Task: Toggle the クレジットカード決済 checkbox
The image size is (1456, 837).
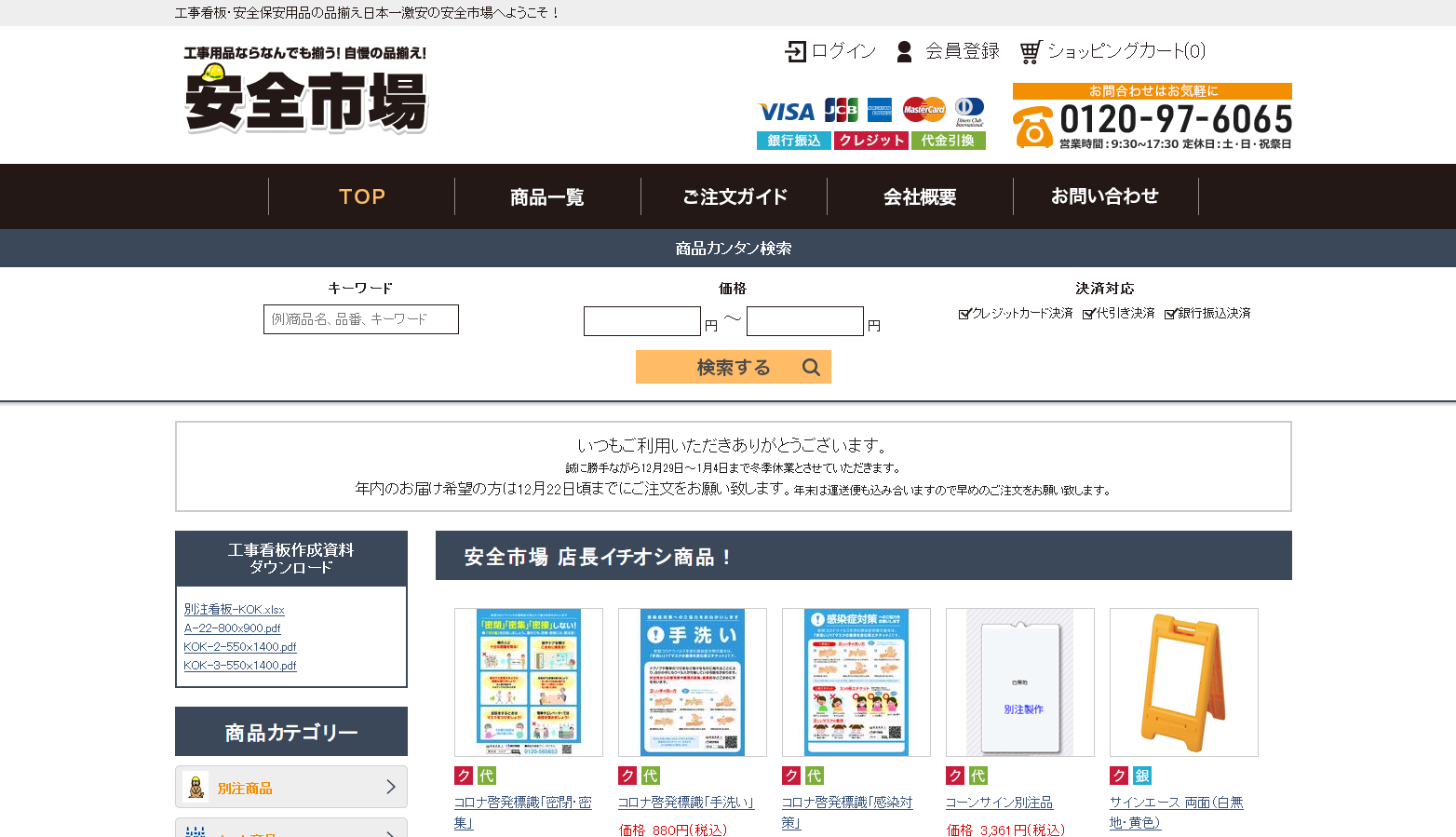Action: [964, 314]
